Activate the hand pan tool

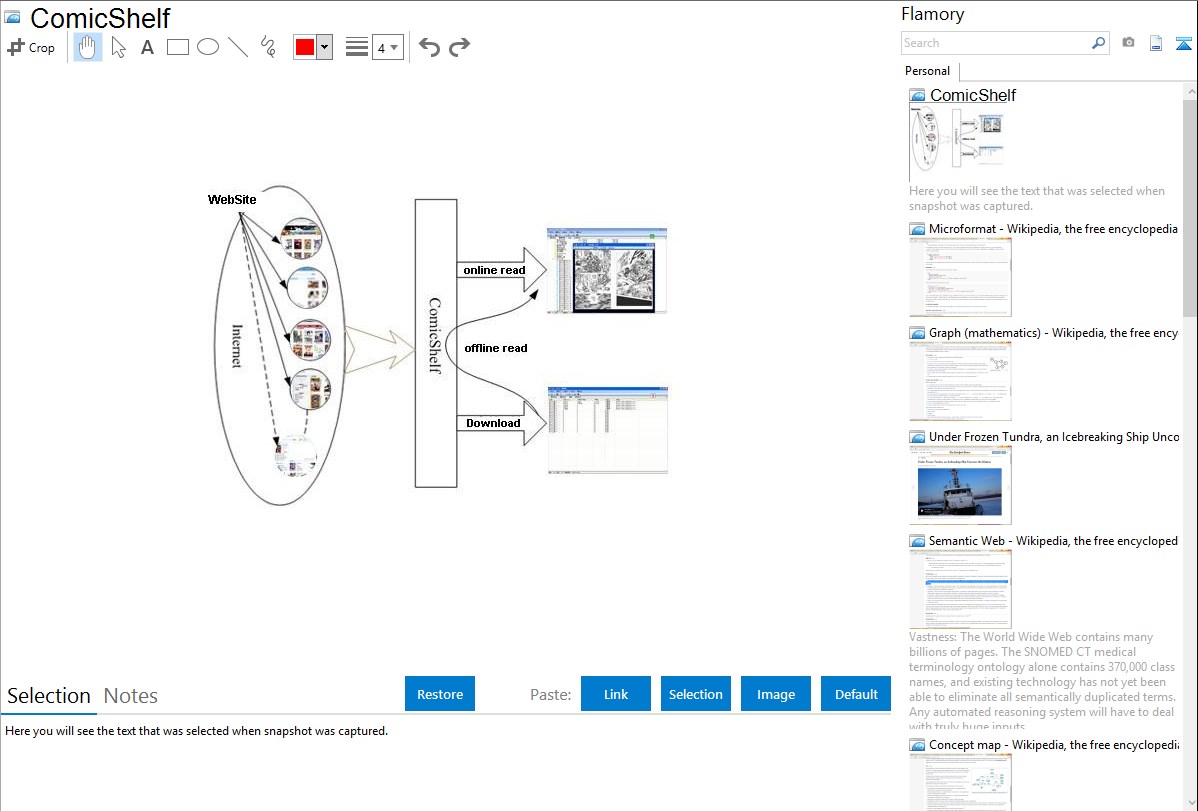click(x=88, y=47)
